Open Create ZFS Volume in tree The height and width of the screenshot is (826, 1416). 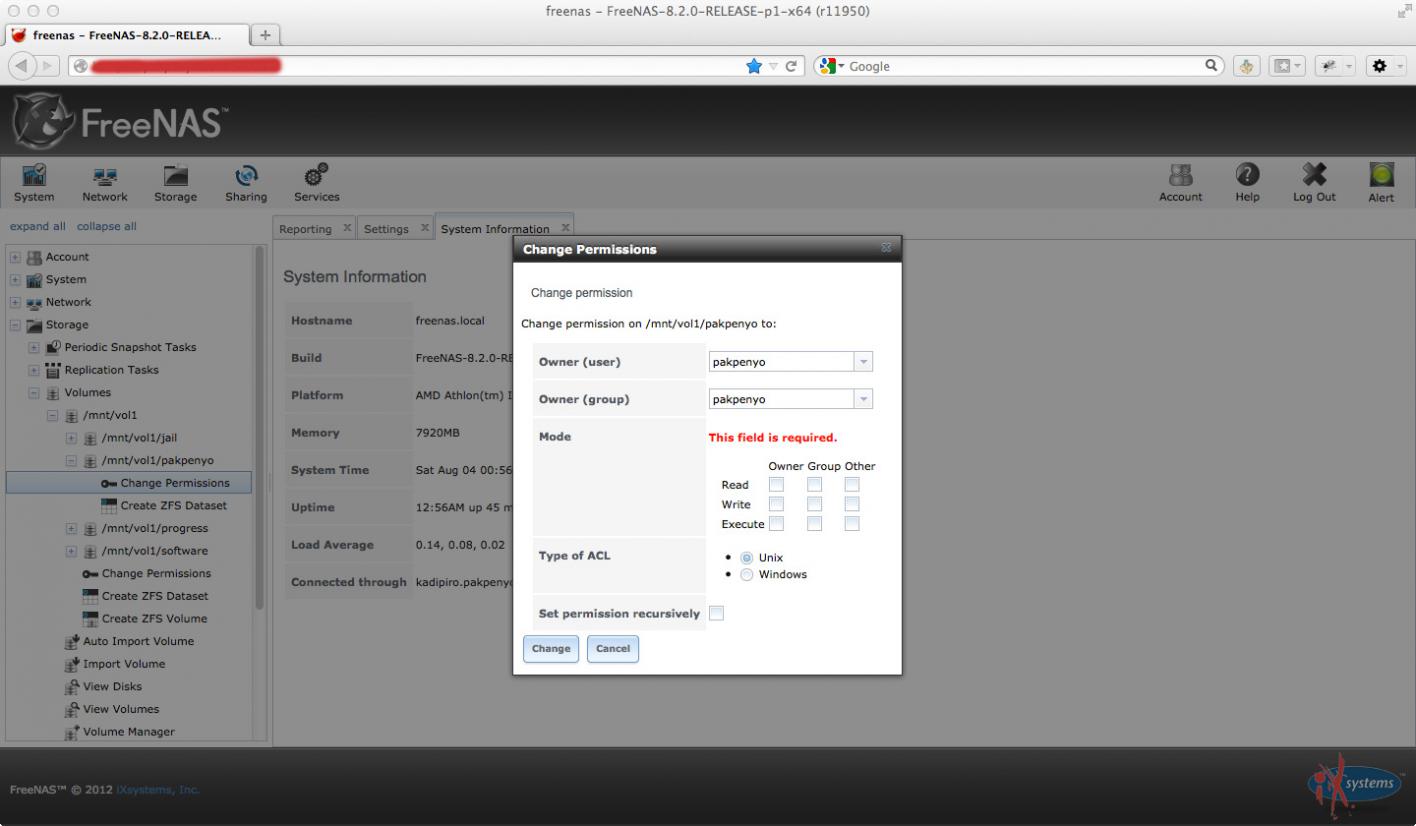(155, 618)
